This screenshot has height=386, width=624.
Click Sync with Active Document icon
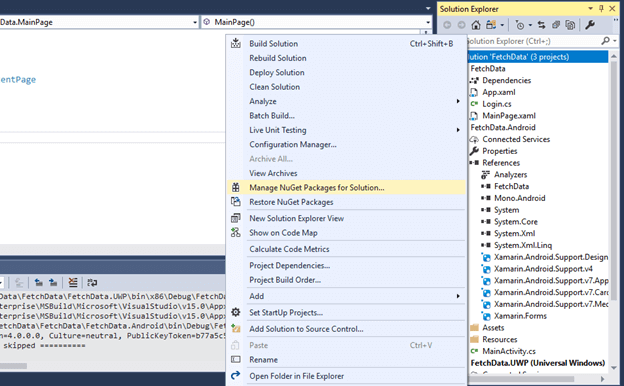[x=541, y=25]
